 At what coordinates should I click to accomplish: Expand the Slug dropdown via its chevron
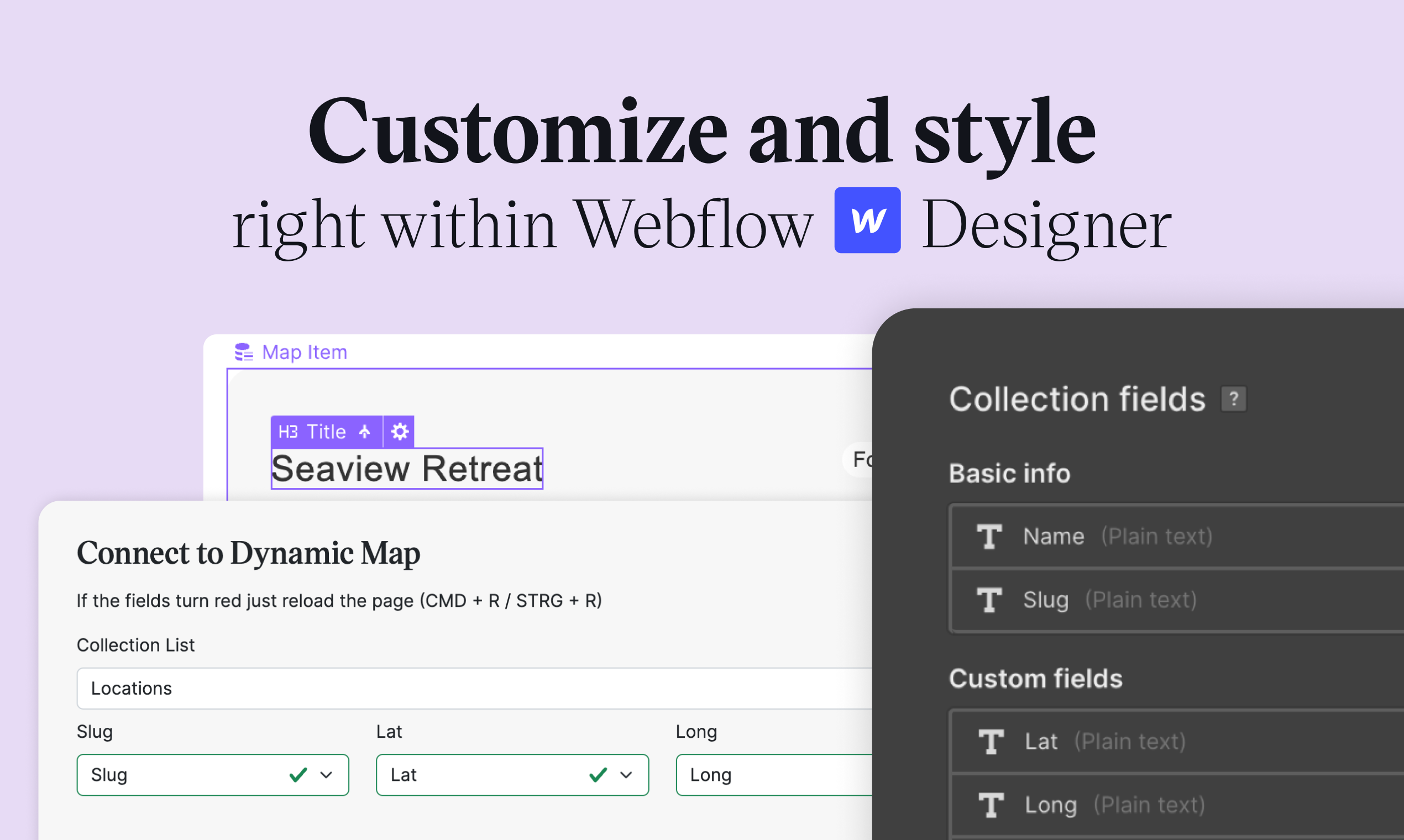point(326,774)
